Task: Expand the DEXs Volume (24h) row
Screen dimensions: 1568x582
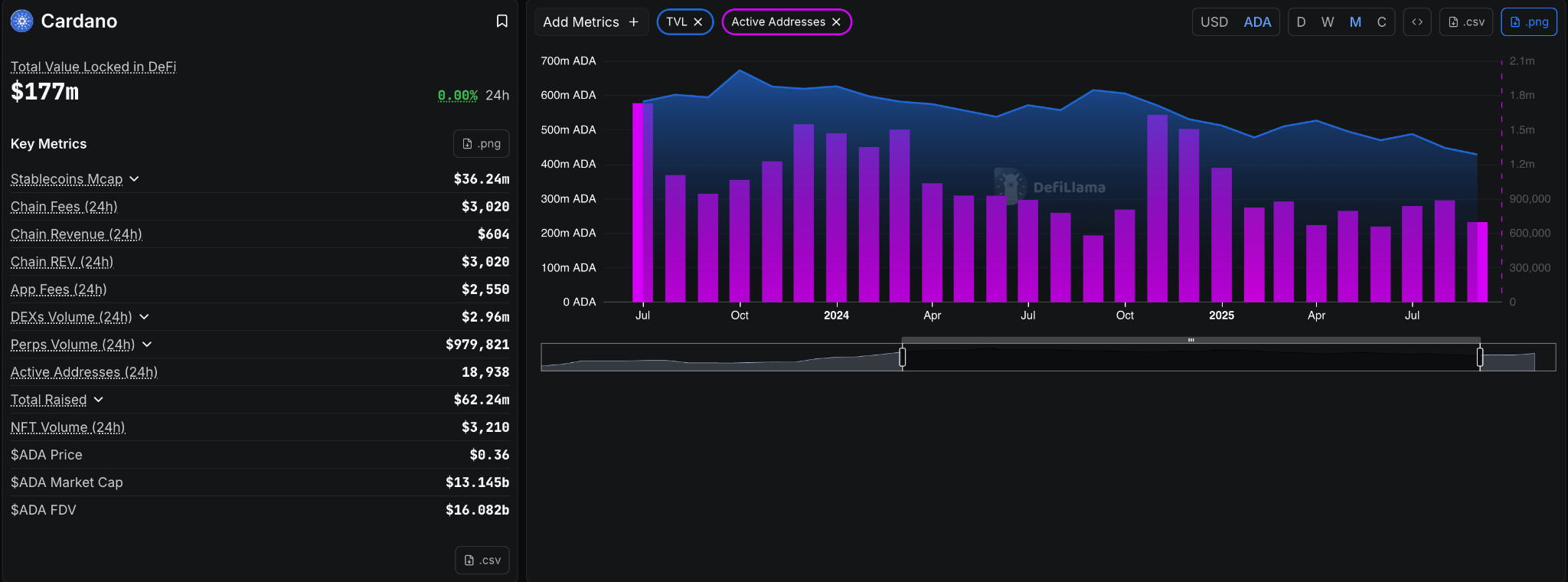Action: pyautogui.click(x=144, y=317)
